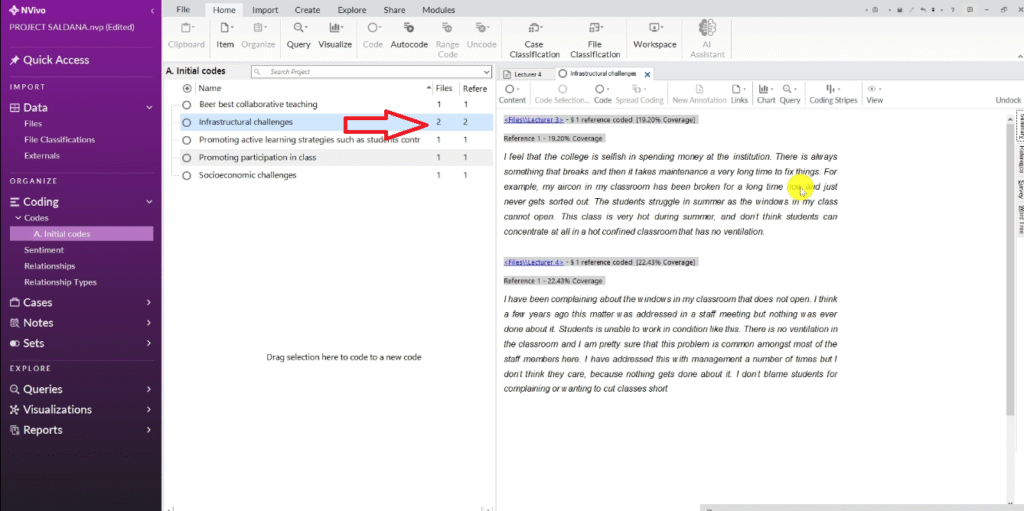The width and height of the screenshot is (1024, 511).
Task: Collapse the Codes tree under Coding
Action: point(16,218)
